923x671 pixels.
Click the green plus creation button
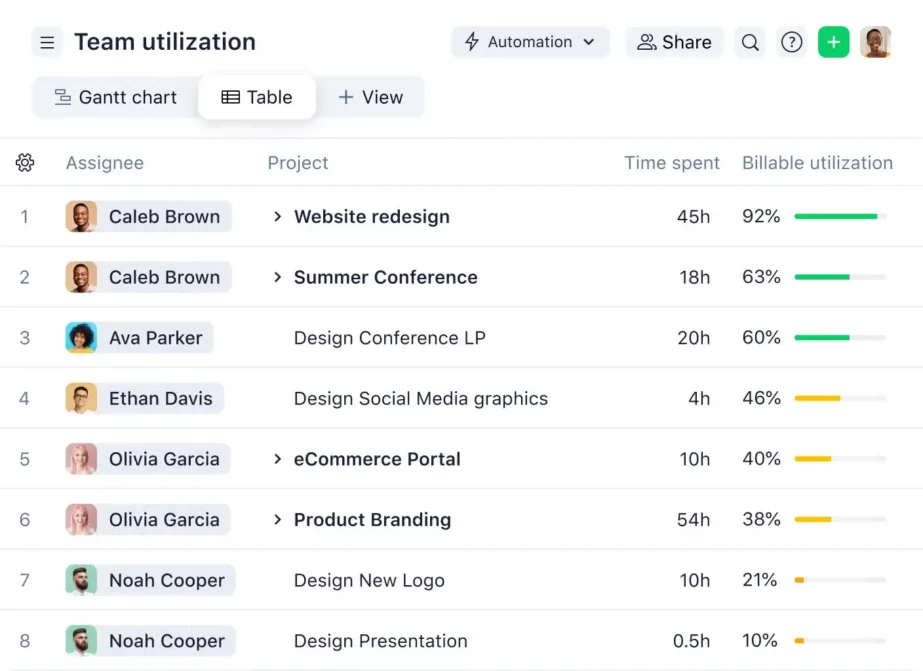[x=833, y=42]
